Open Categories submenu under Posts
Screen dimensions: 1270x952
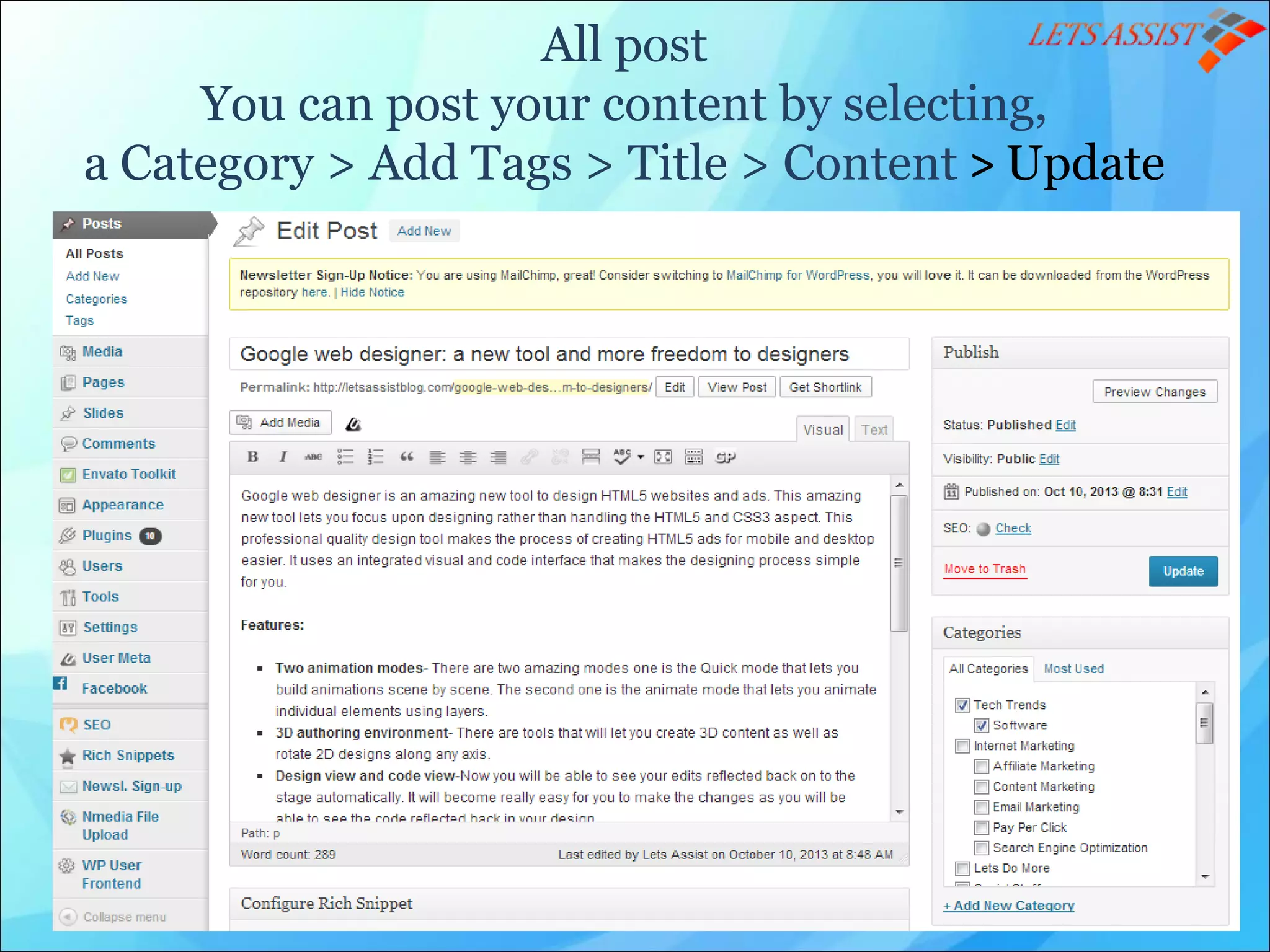point(96,299)
